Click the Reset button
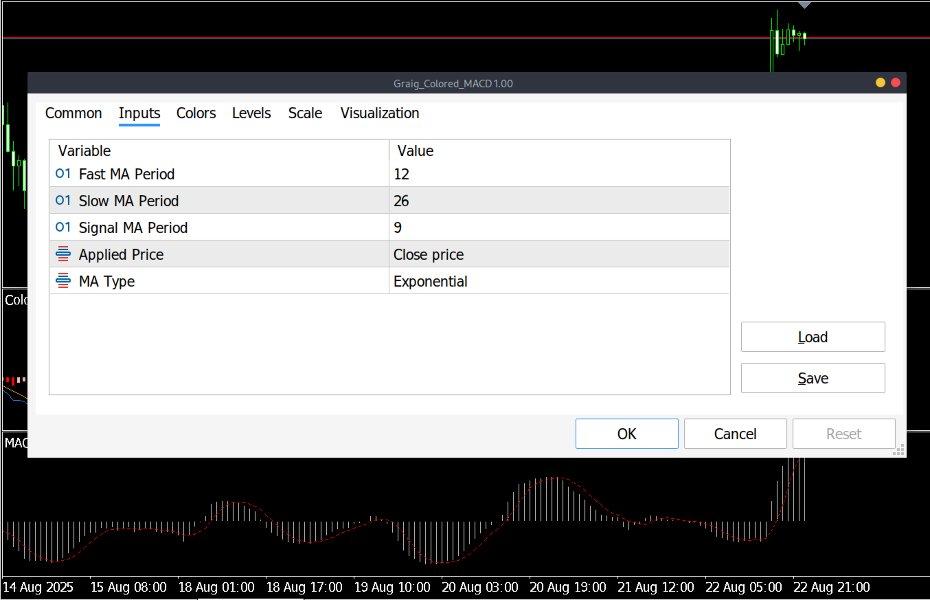Screen dimensions: 930x600 843,433
